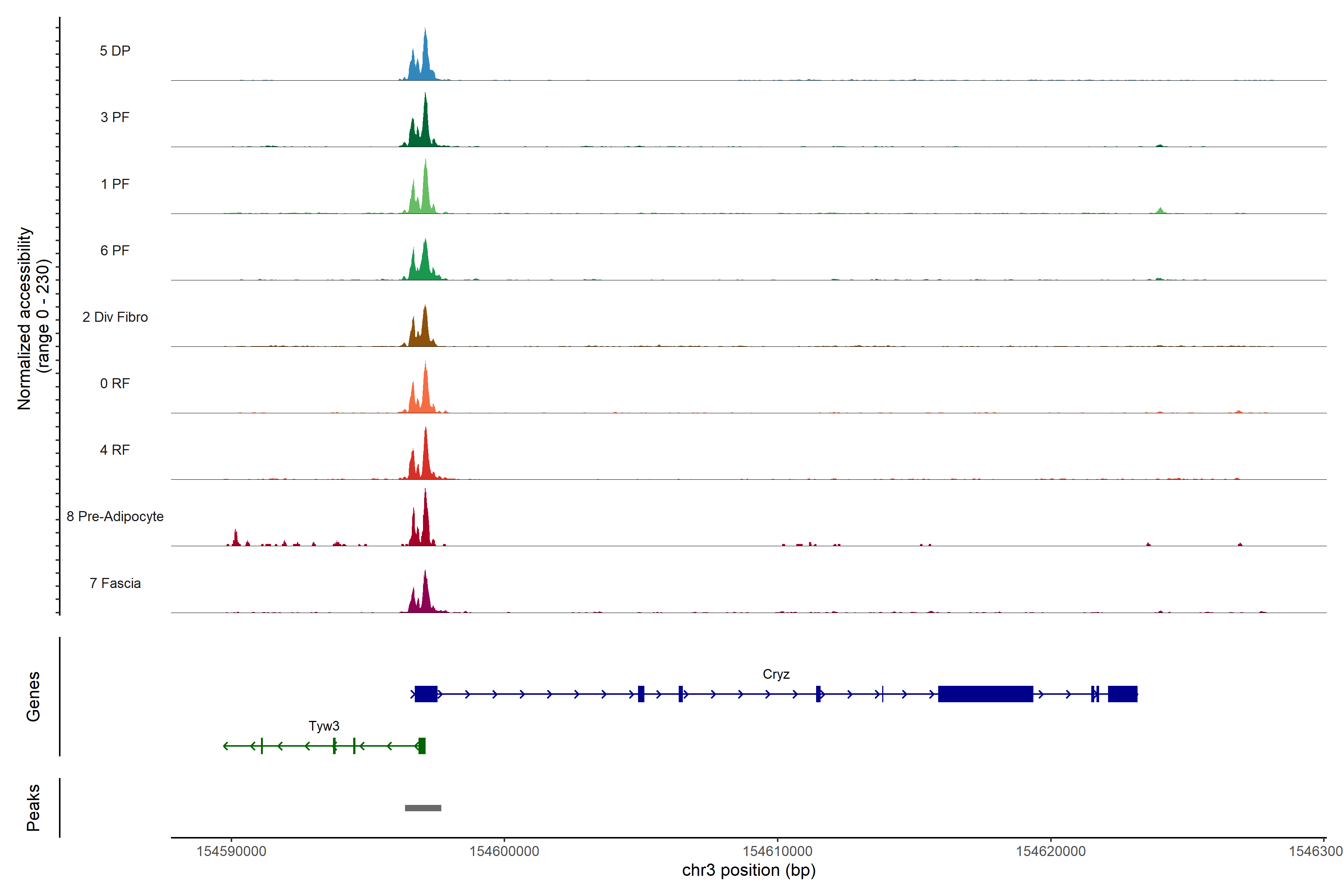The height and width of the screenshot is (896, 1344).
Task: Click the 3 PF track label
Action: 115,117
